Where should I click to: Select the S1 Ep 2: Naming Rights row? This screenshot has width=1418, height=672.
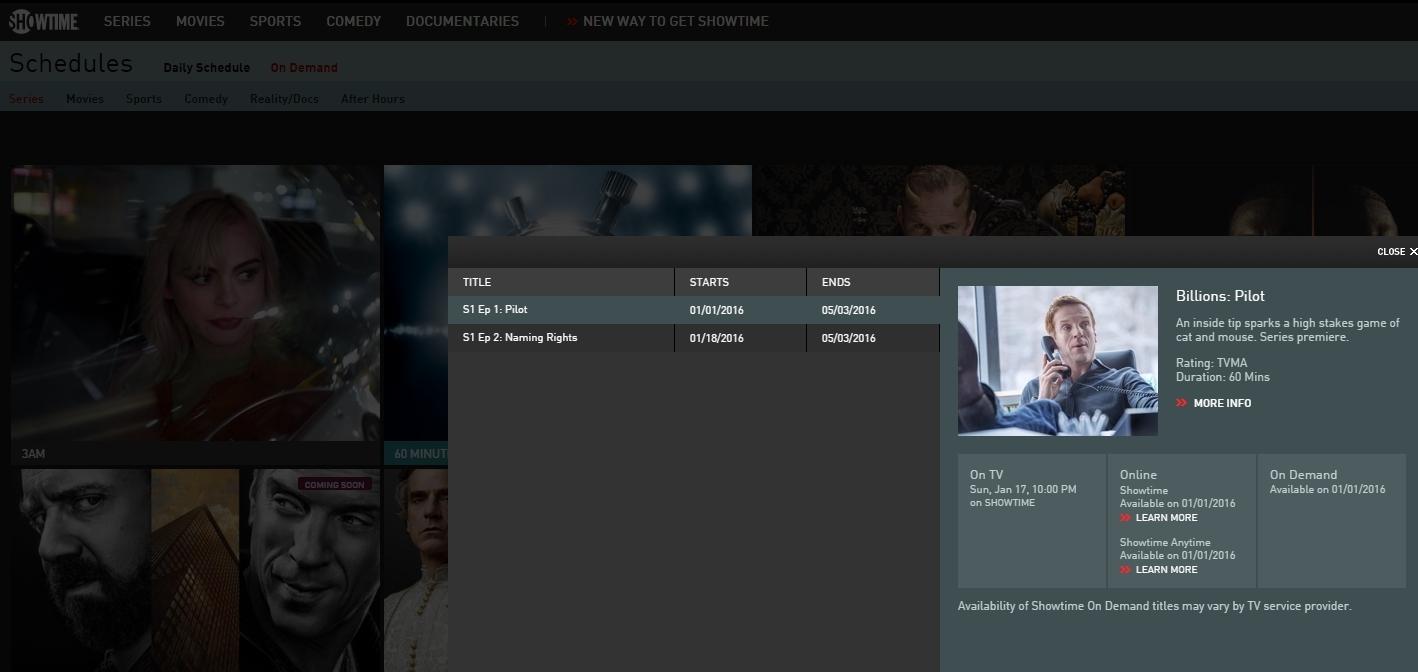pos(694,338)
